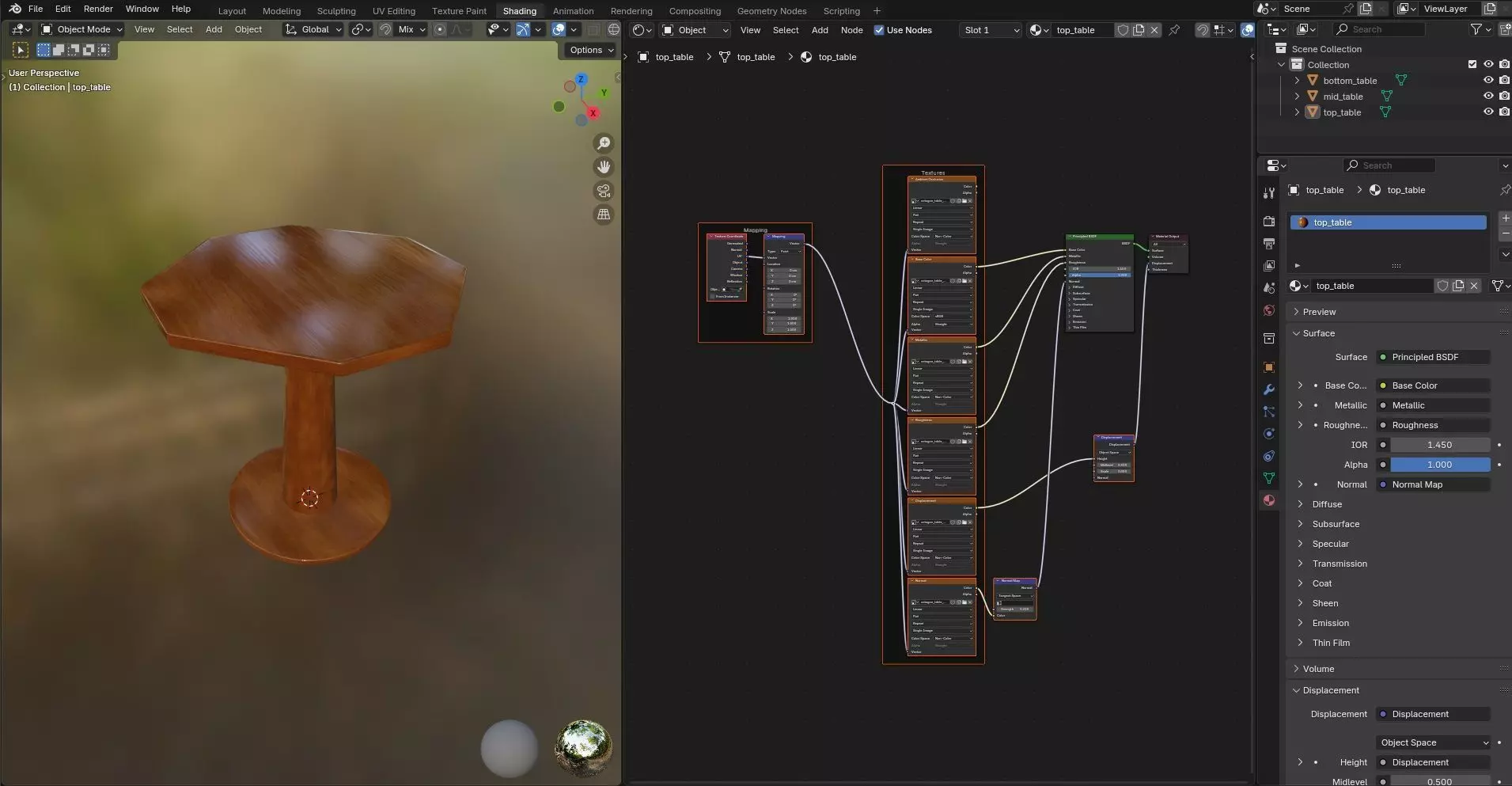This screenshot has height=786, width=1512.
Task: Open the Object properties tab
Action: click(x=1269, y=367)
